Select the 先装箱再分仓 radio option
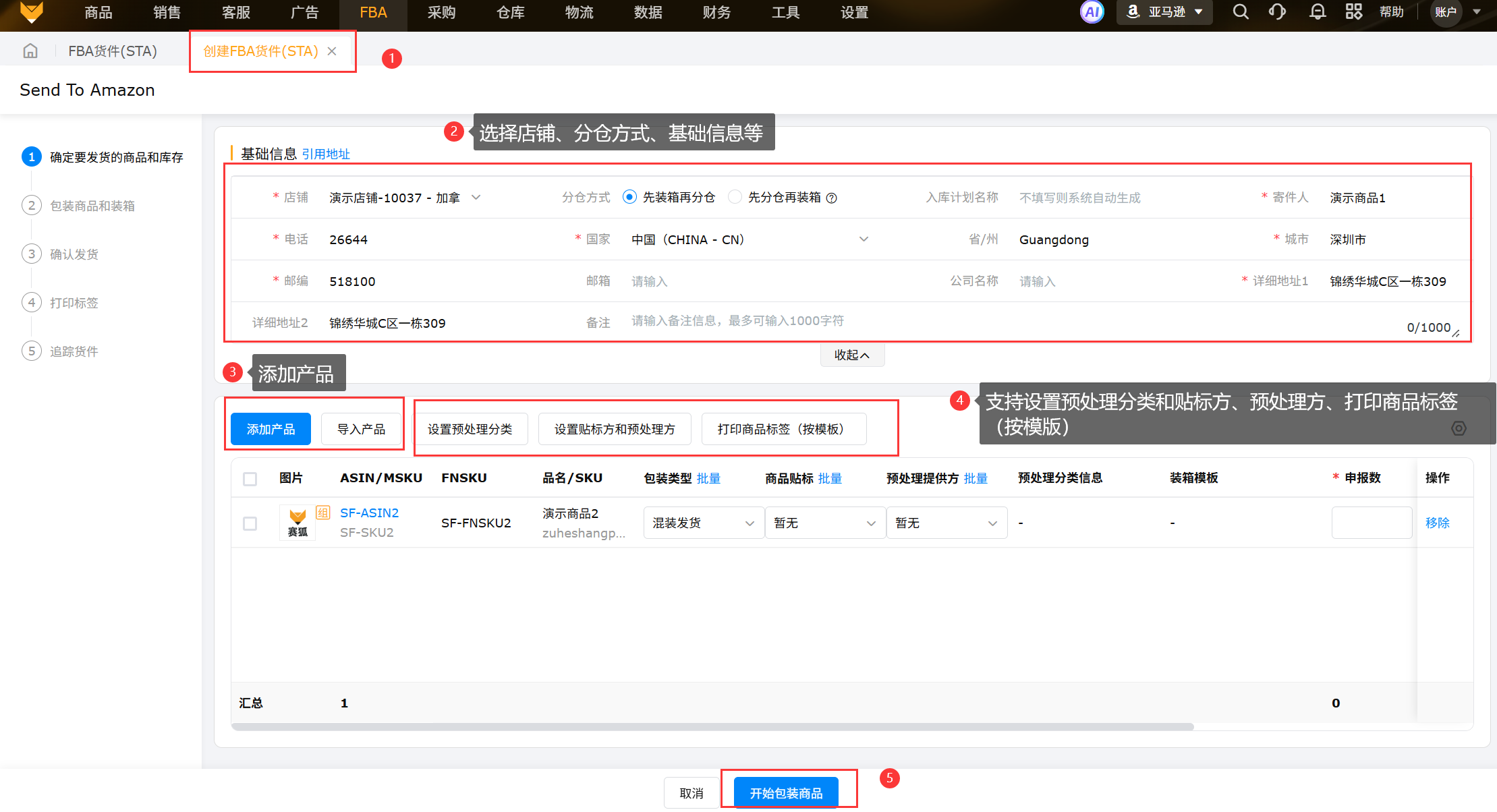The image size is (1497, 812). [x=629, y=197]
